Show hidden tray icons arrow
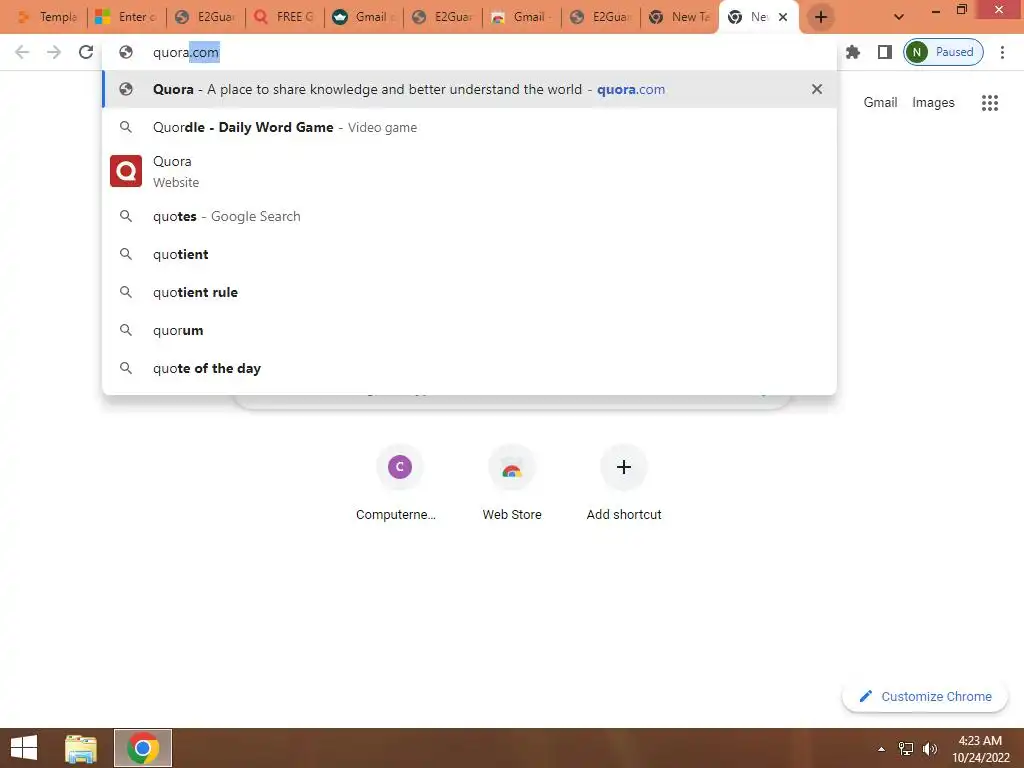 tap(882, 749)
